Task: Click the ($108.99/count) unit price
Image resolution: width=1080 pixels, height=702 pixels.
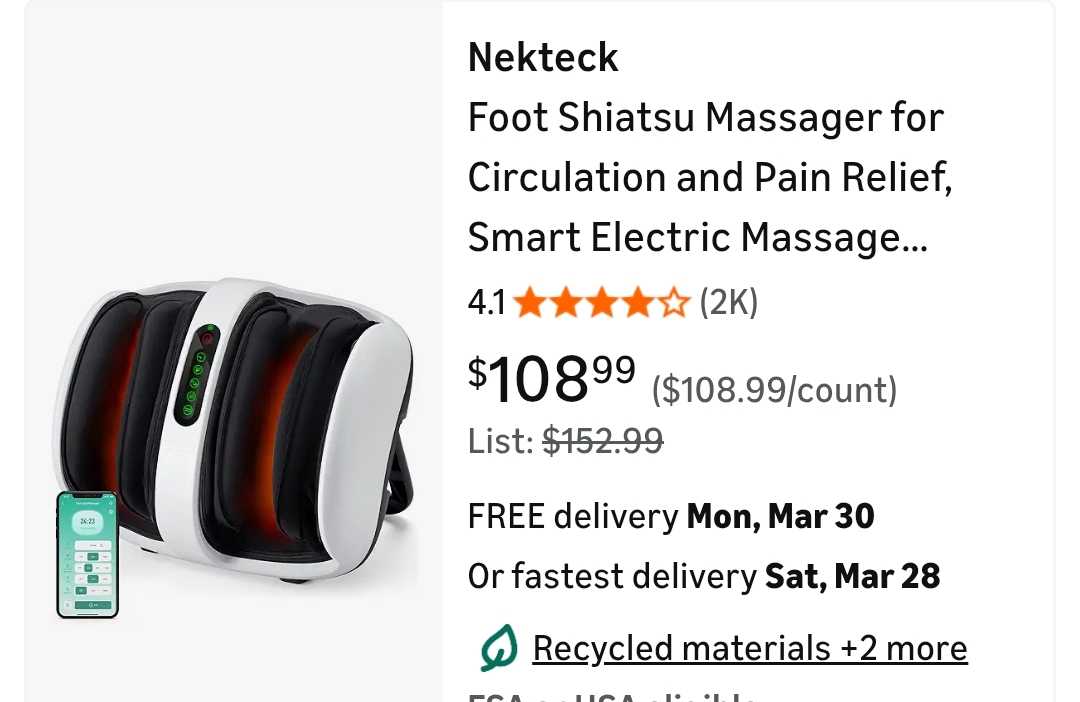Action: (774, 390)
